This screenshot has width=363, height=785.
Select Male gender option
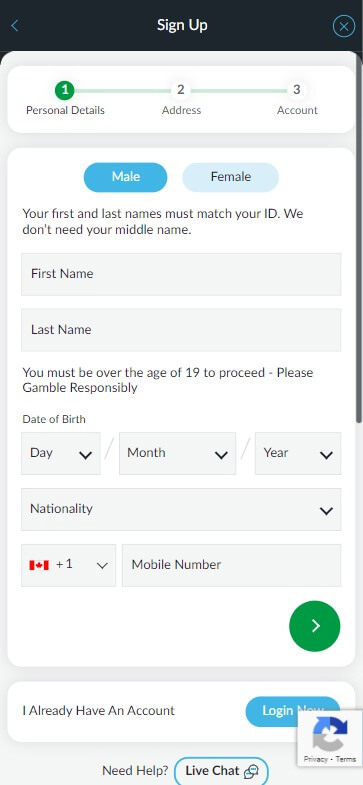pos(126,177)
